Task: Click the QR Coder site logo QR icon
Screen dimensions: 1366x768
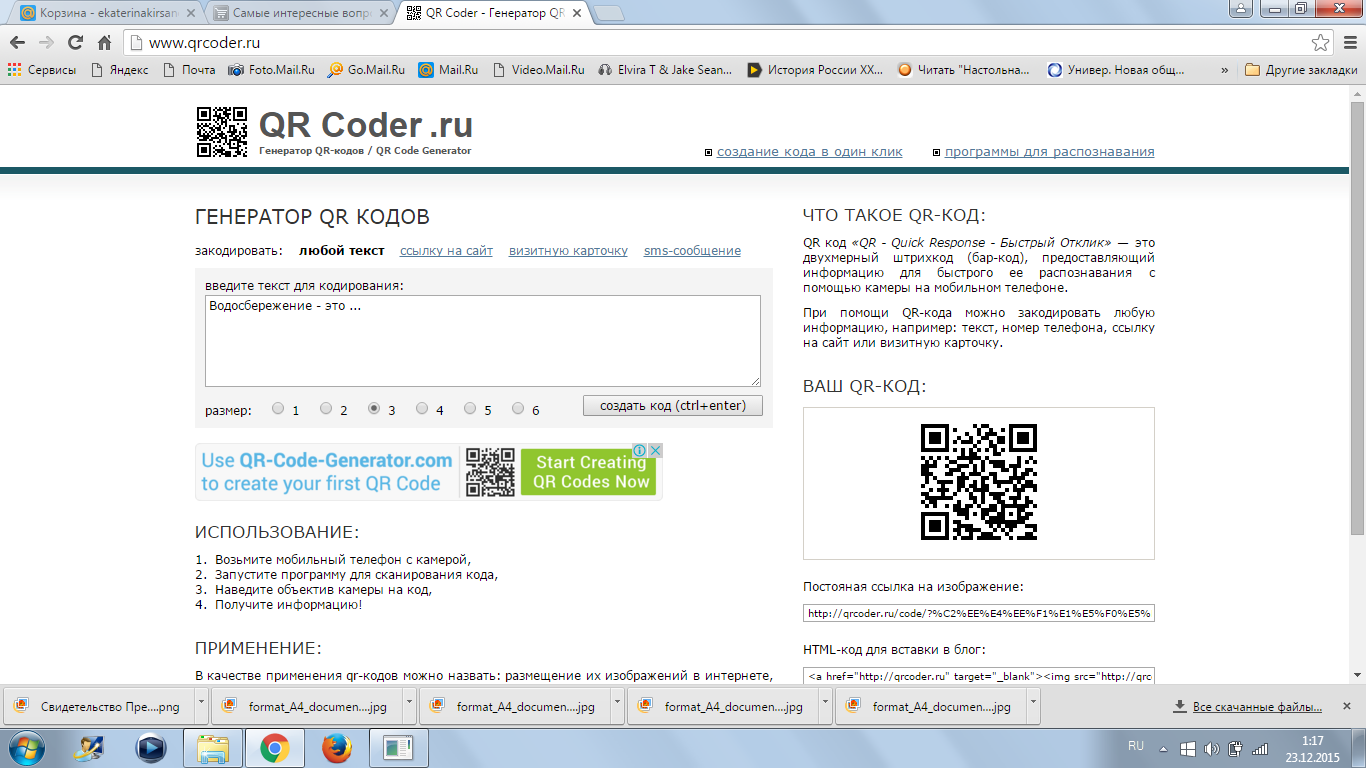Action: click(222, 132)
